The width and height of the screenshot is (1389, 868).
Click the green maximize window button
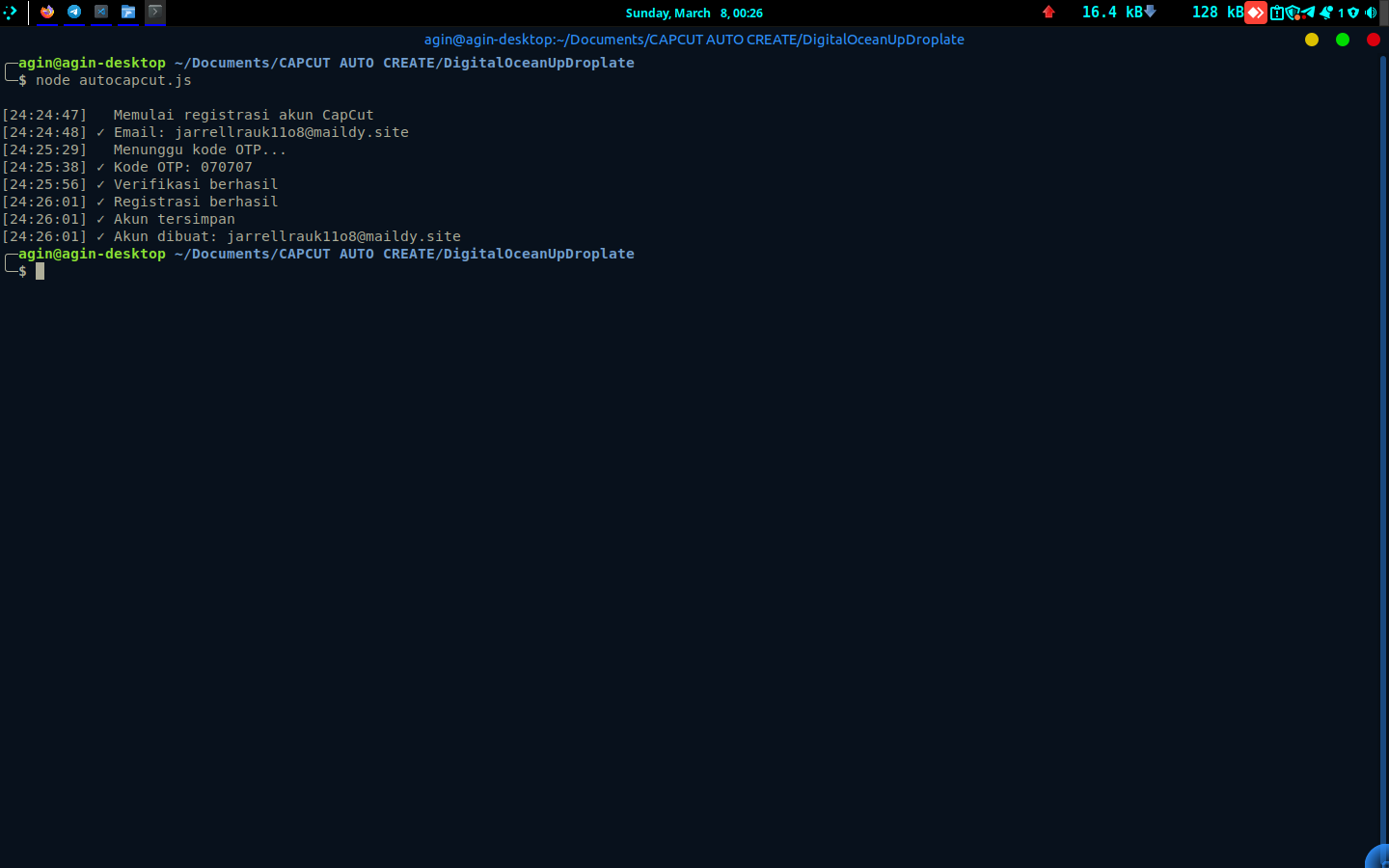coord(1343,40)
